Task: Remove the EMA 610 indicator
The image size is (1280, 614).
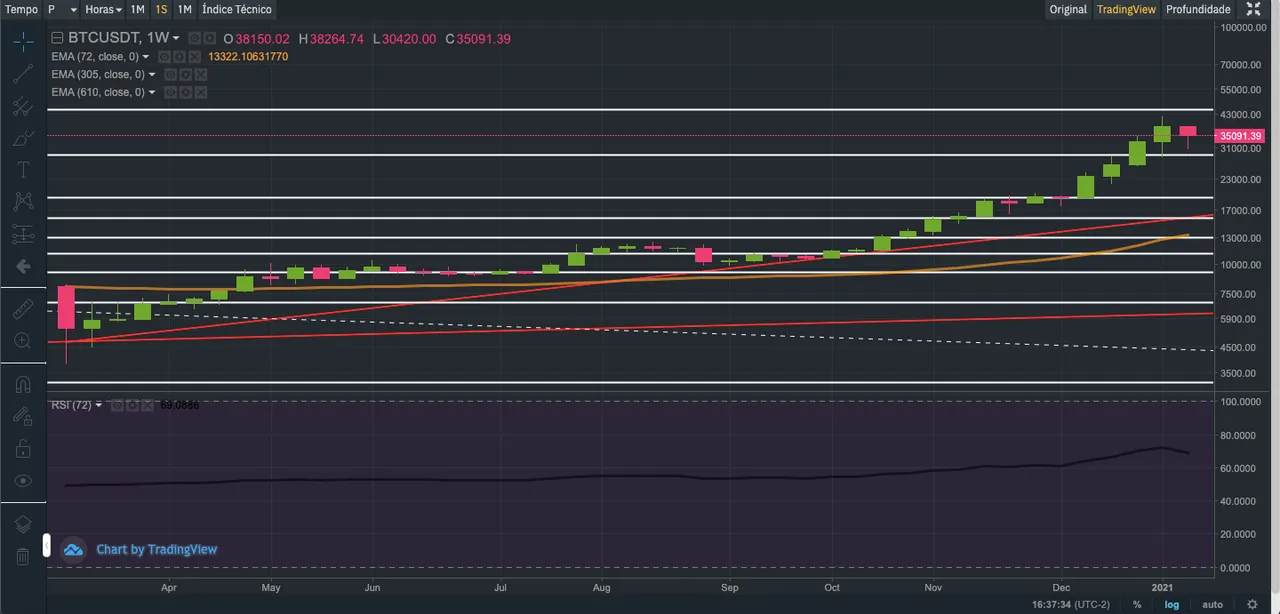Action: (x=201, y=92)
